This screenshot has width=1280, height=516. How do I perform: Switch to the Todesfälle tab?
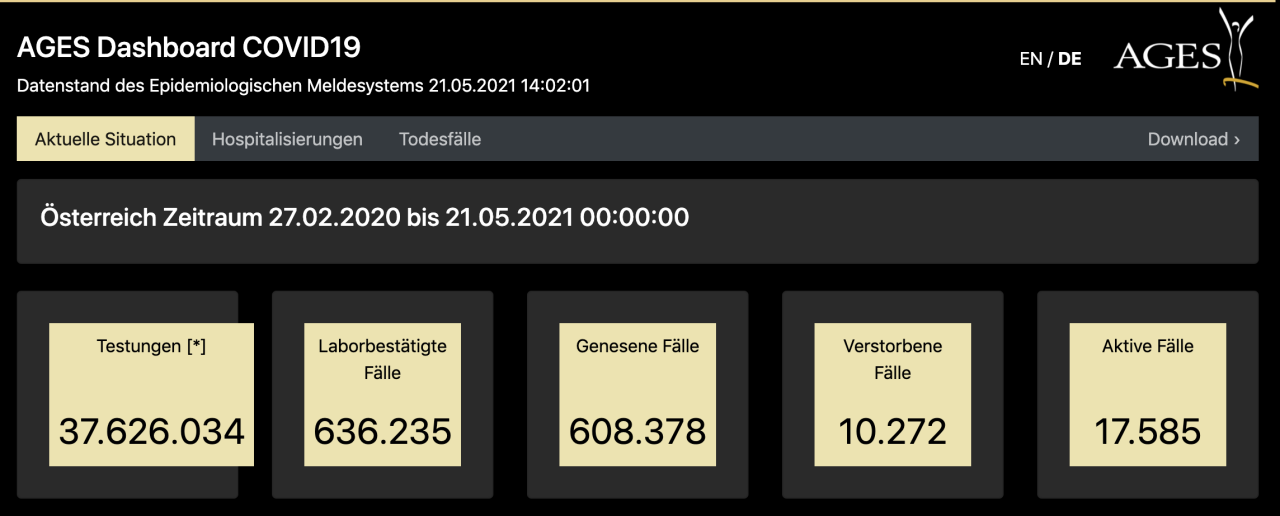click(440, 139)
